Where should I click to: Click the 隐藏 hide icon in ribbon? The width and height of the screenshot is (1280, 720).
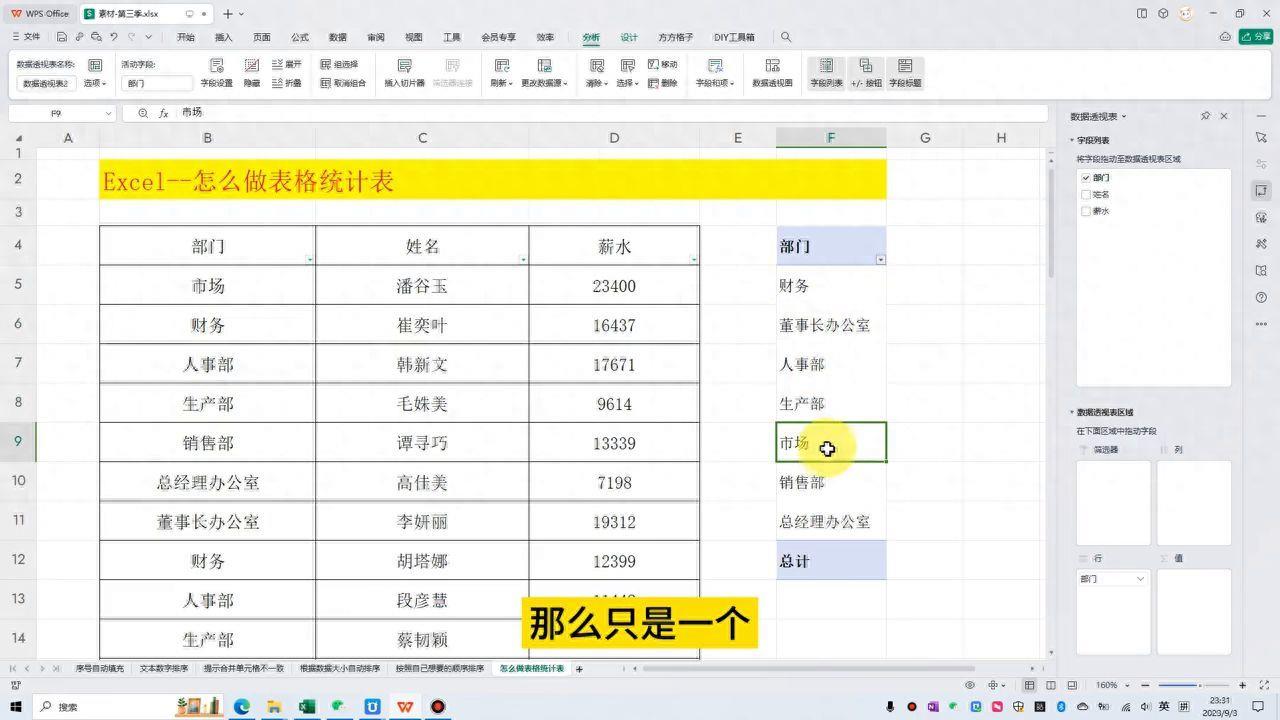click(252, 67)
